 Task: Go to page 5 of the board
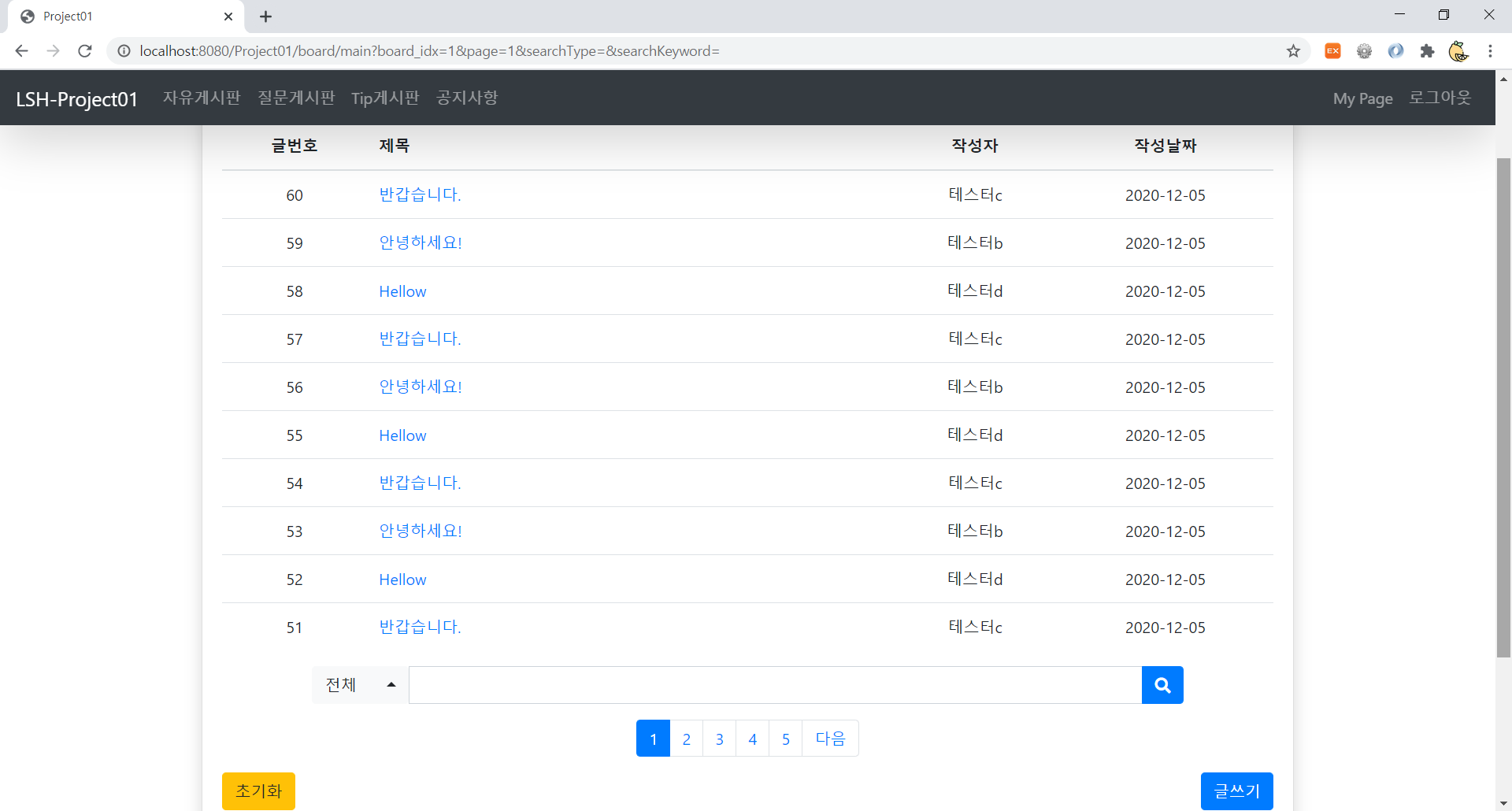pyautogui.click(x=786, y=739)
